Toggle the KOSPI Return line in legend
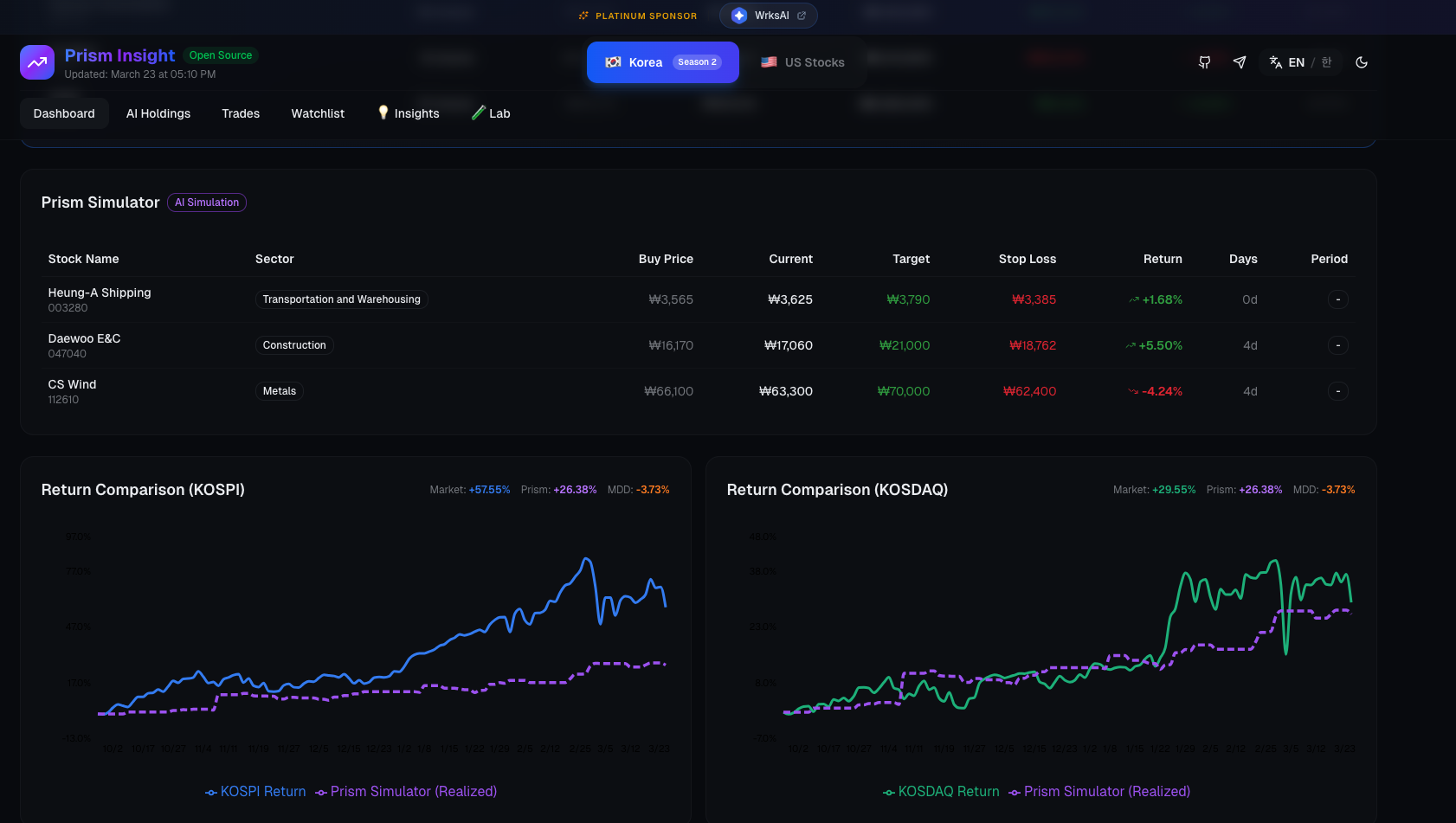This screenshot has height=823, width=1456. [x=254, y=791]
